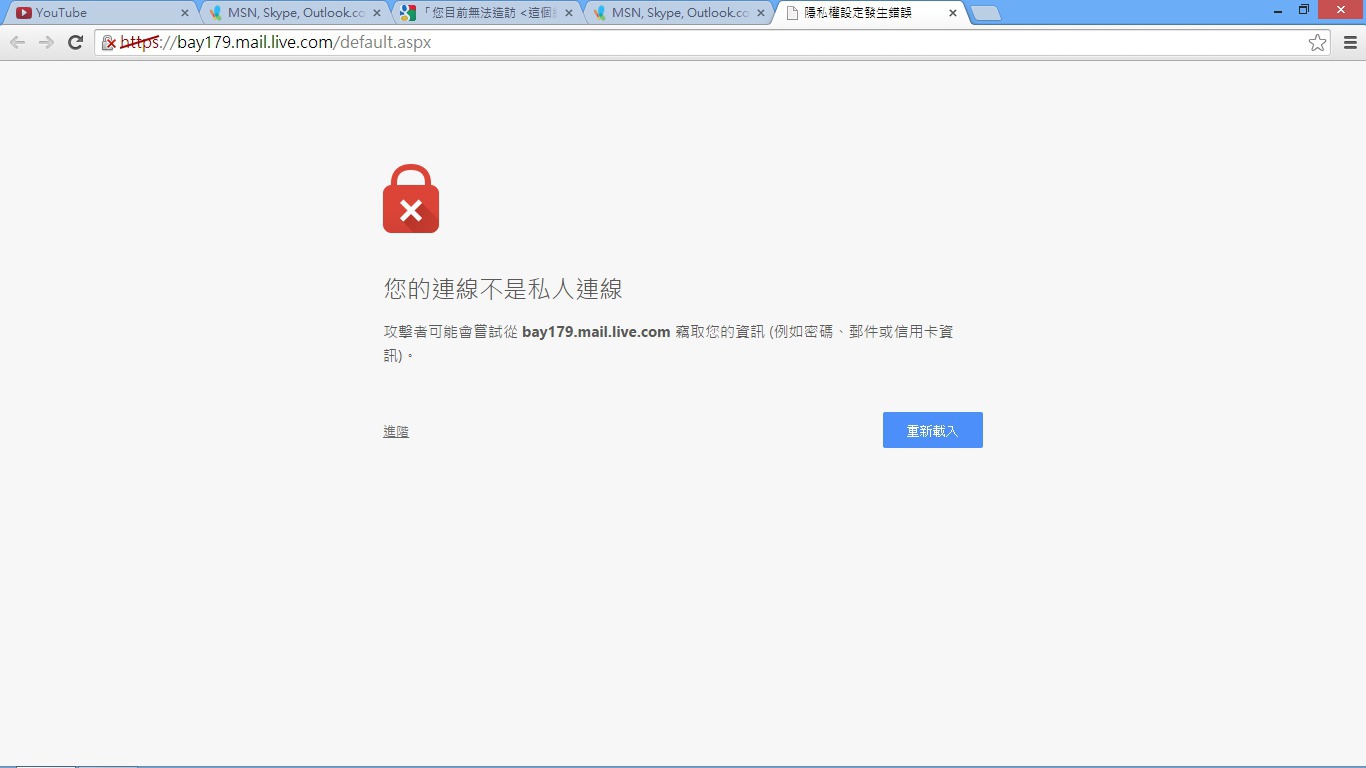Viewport: 1366px width, 768px height.
Task: Open the Chrome hamburger menu
Action: [x=1350, y=42]
